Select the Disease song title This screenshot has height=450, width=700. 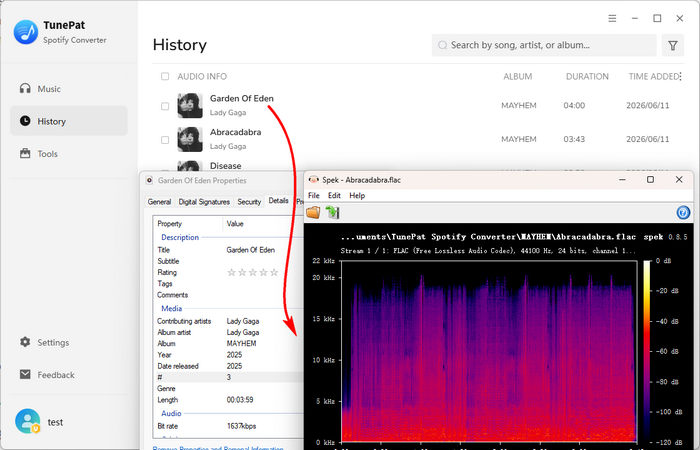(225, 166)
